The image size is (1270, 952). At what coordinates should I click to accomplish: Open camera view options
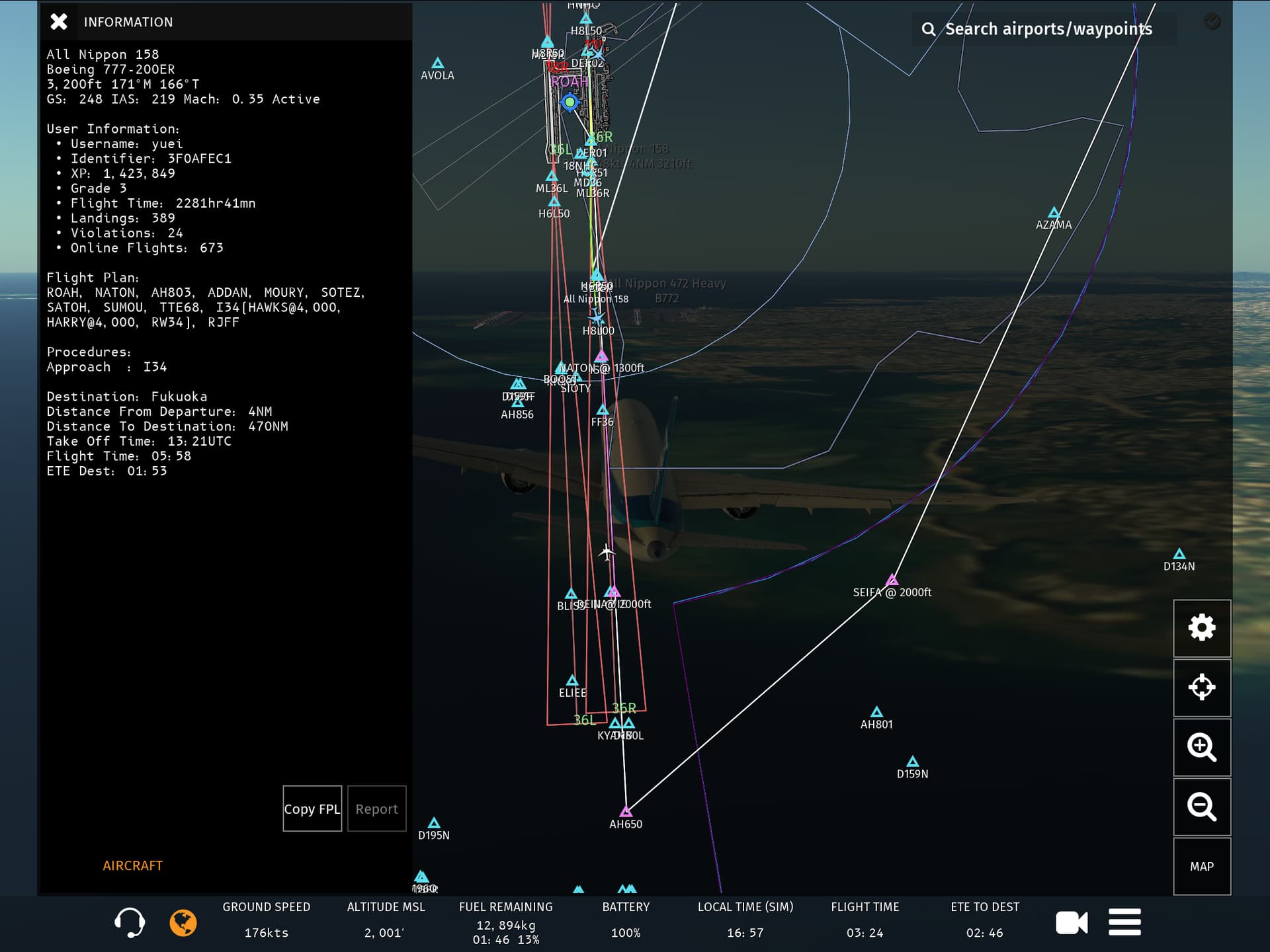[x=1072, y=923]
